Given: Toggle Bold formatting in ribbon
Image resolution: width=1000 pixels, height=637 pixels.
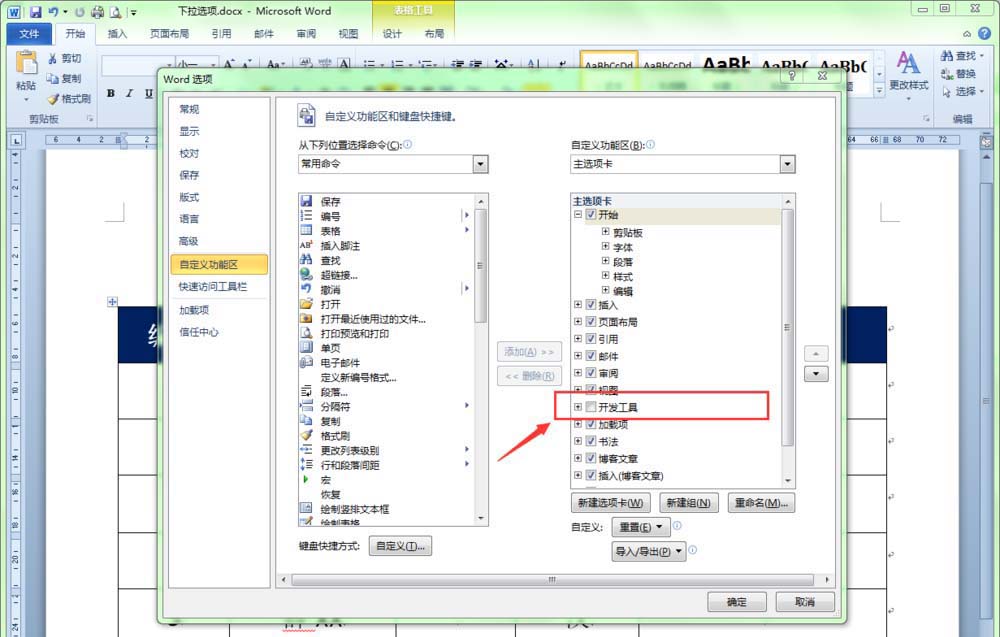Looking at the screenshot, I should (110, 93).
